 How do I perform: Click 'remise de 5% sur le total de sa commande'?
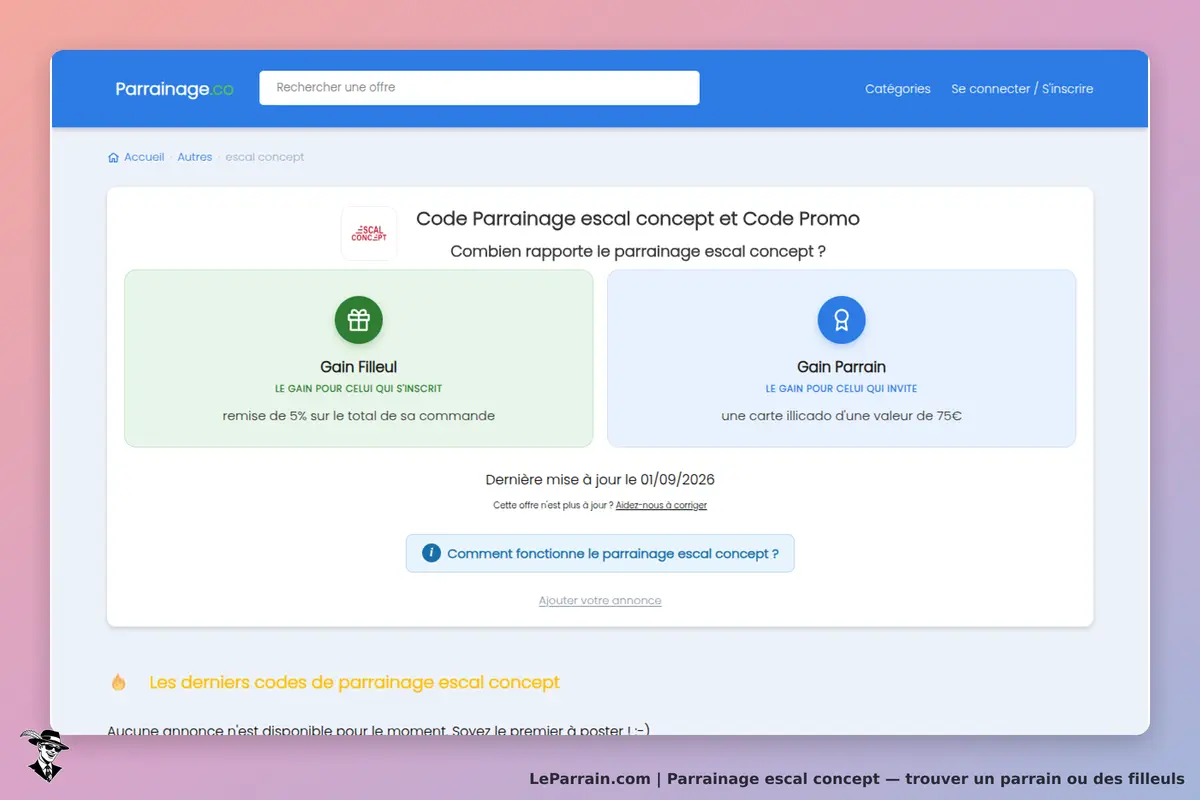(x=359, y=416)
